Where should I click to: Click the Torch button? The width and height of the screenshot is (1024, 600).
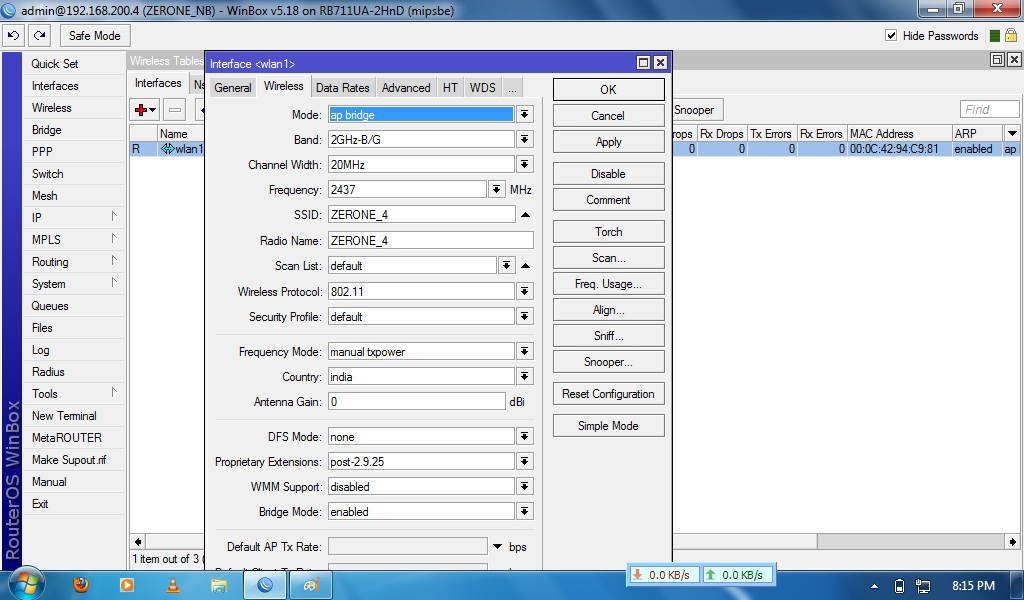tap(608, 232)
